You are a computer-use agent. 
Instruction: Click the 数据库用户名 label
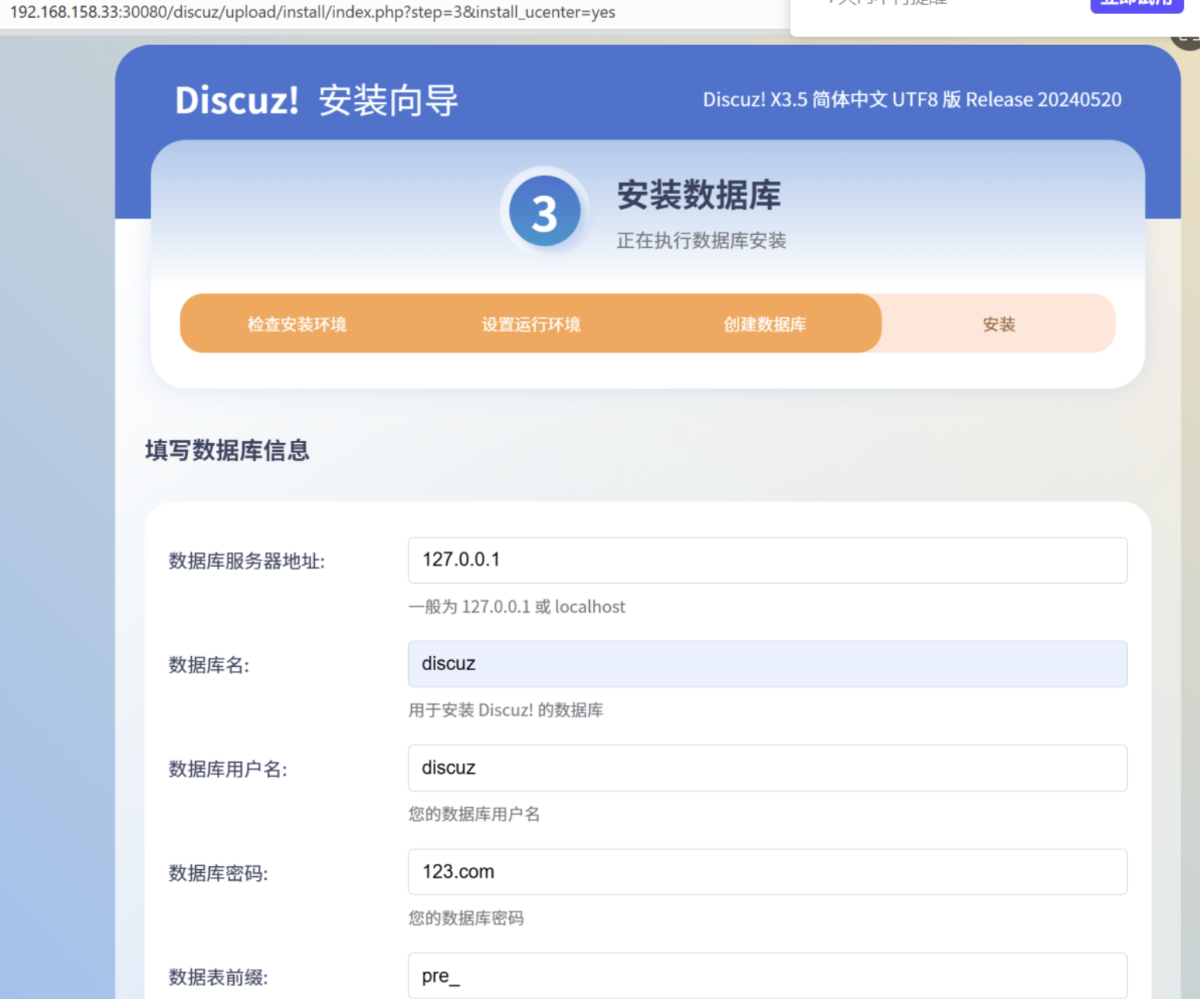(x=228, y=770)
